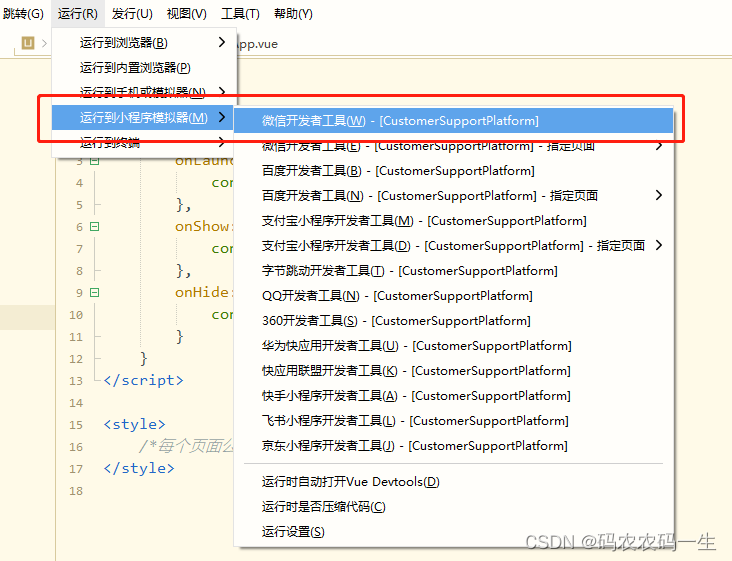The width and height of the screenshot is (732, 561).
Task: Open the 视图(V) menu
Action: click(x=187, y=14)
